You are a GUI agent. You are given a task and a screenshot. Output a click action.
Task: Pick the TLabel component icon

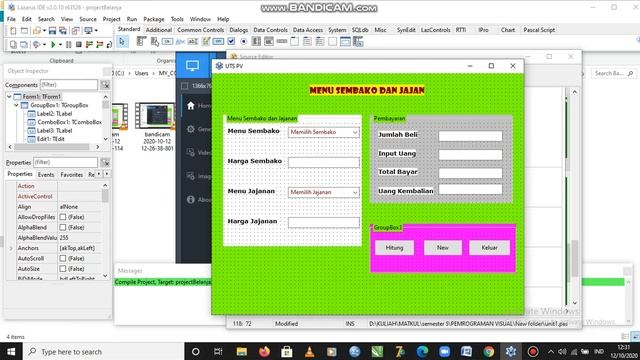pyautogui.click(x=180, y=41)
